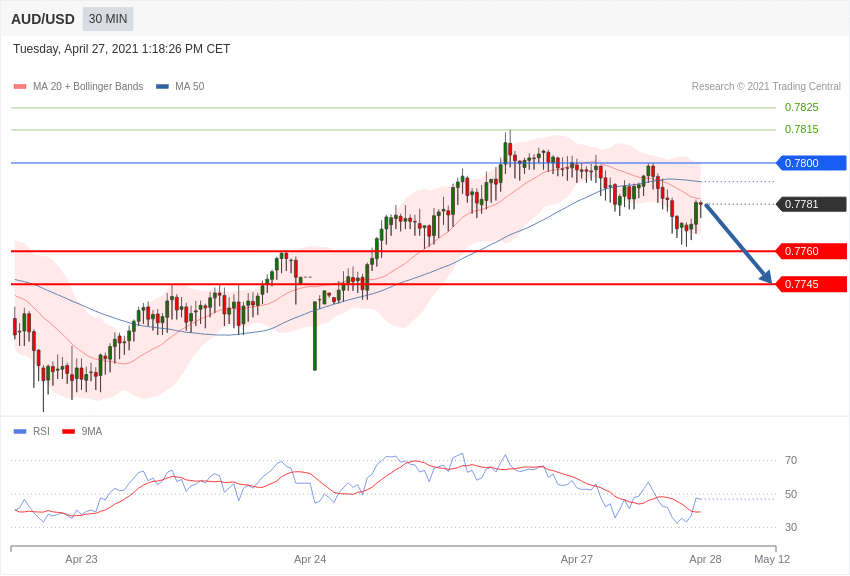Click the Apr 28 date axis label
The height and width of the screenshot is (576, 850).
[x=705, y=559]
